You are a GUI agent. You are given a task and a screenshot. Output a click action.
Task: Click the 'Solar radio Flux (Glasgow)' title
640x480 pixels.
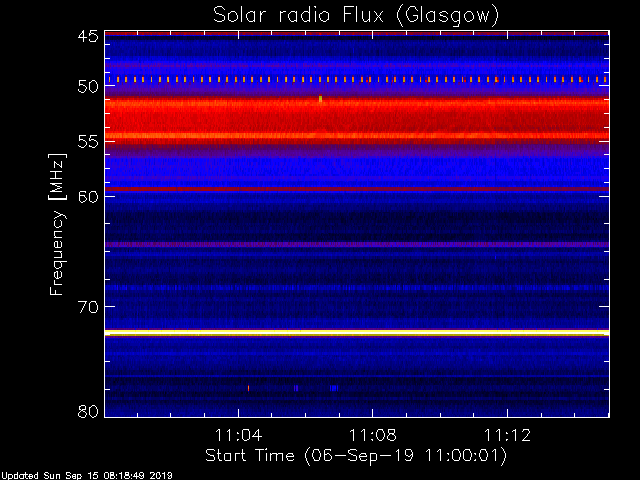click(x=356, y=16)
